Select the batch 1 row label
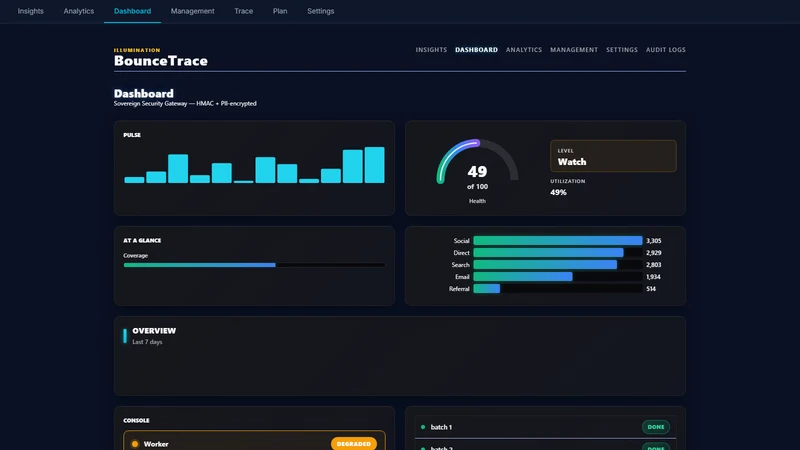The height and width of the screenshot is (450, 800). coord(441,427)
